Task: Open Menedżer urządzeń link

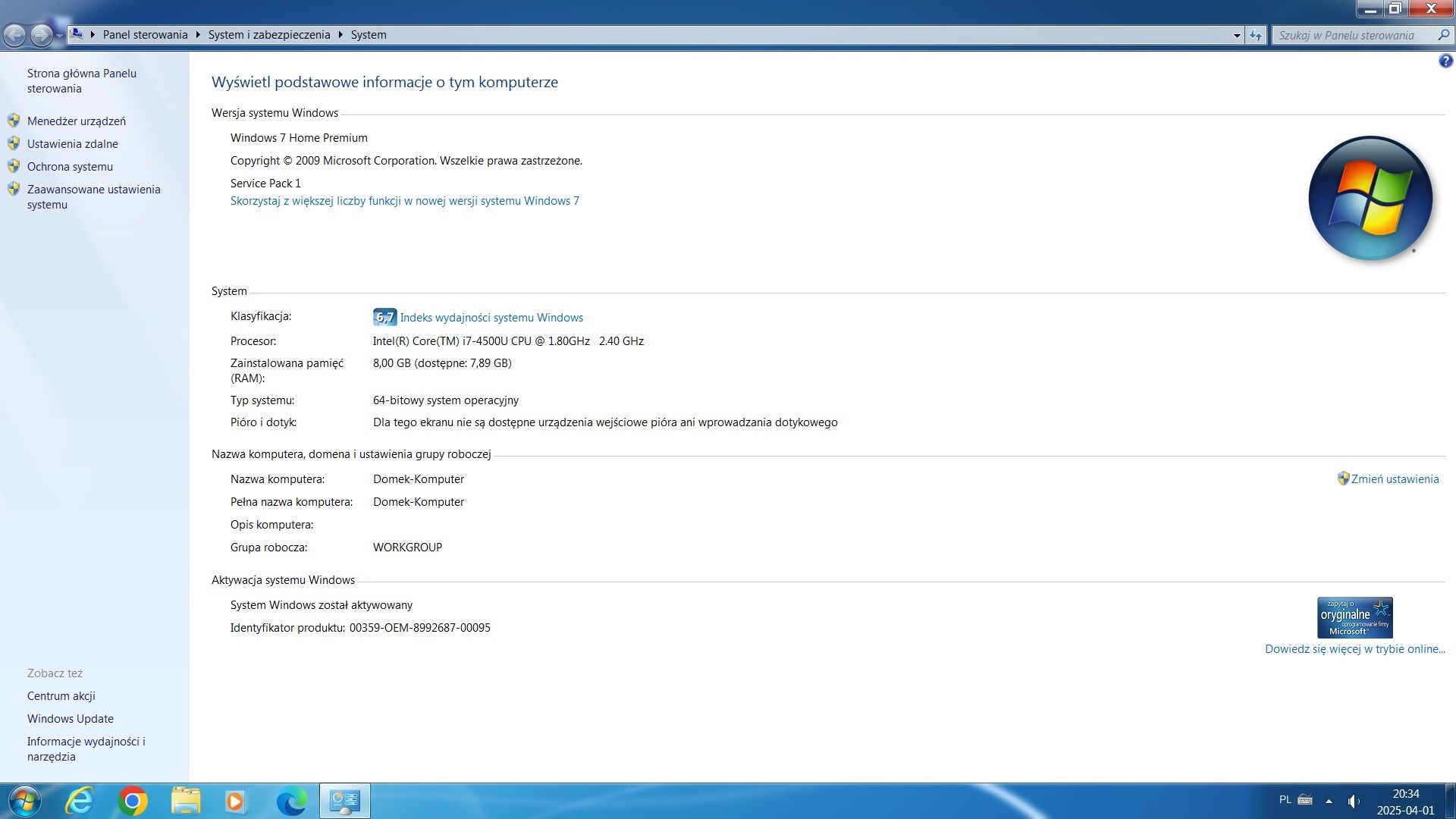Action: (77, 121)
